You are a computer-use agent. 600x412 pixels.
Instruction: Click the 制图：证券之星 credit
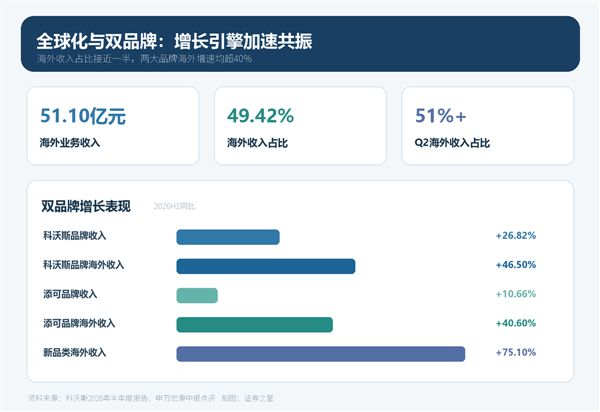tap(248, 398)
